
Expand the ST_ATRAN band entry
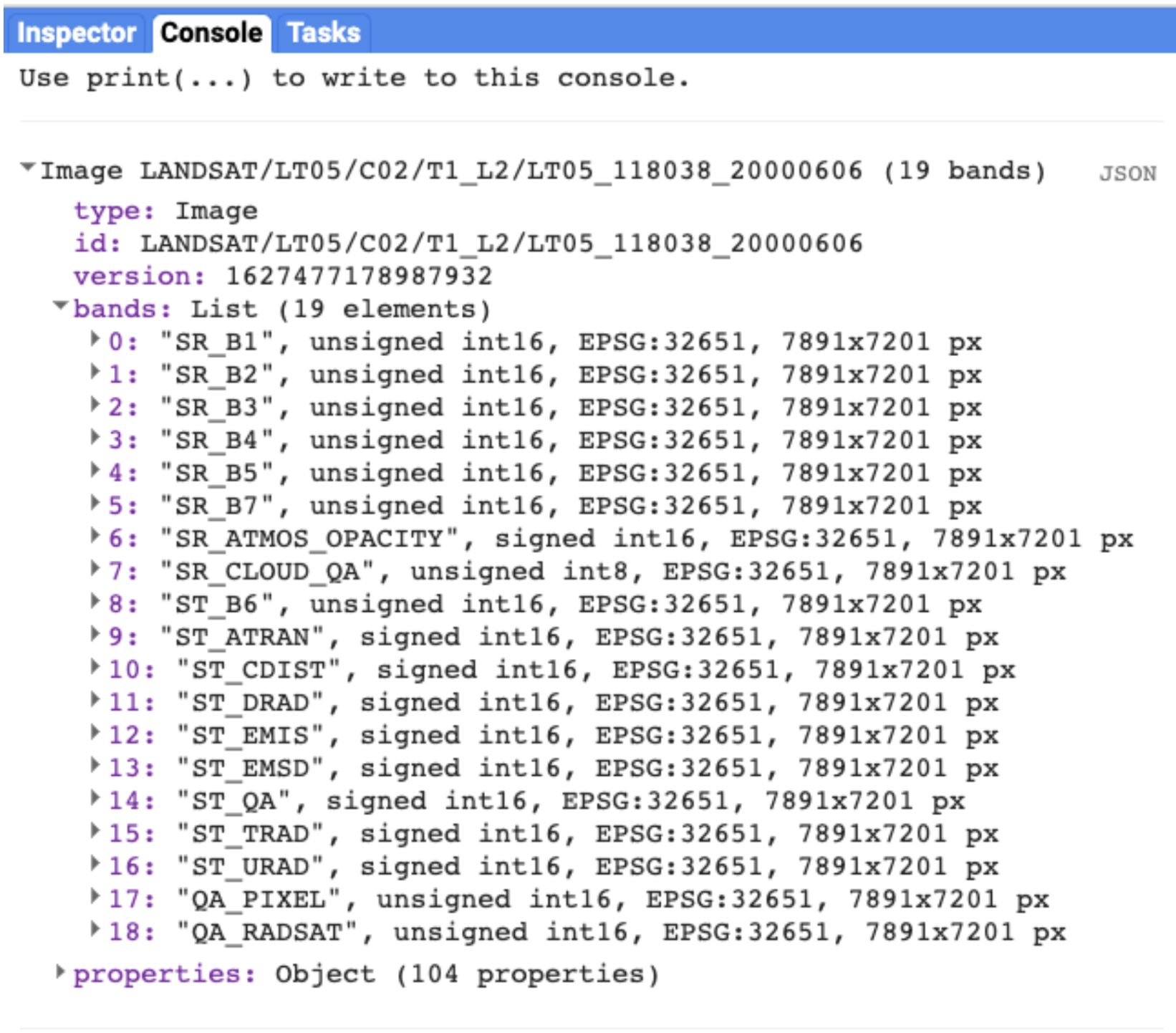[95, 635]
